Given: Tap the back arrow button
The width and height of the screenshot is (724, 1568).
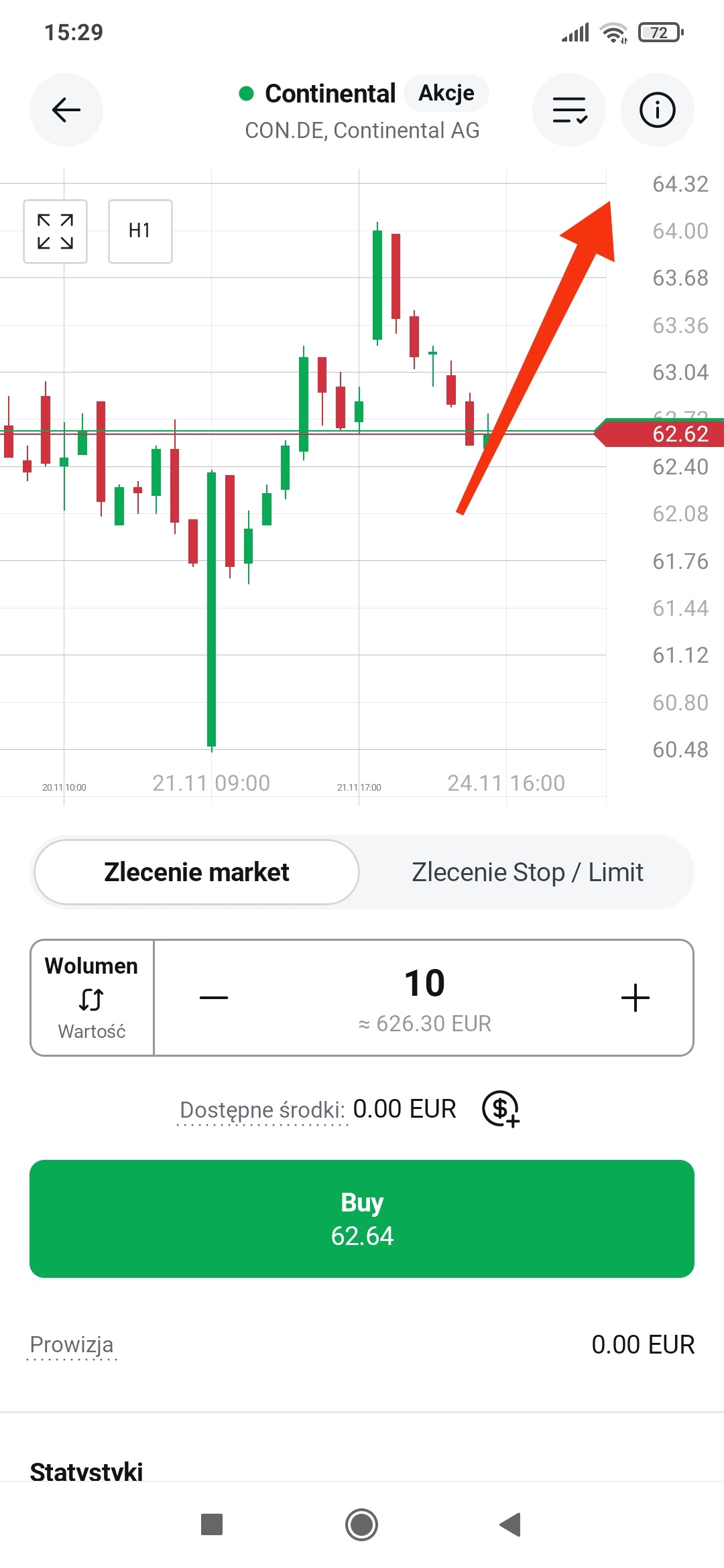Looking at the screenshot, I should click(x=66, y=110).
